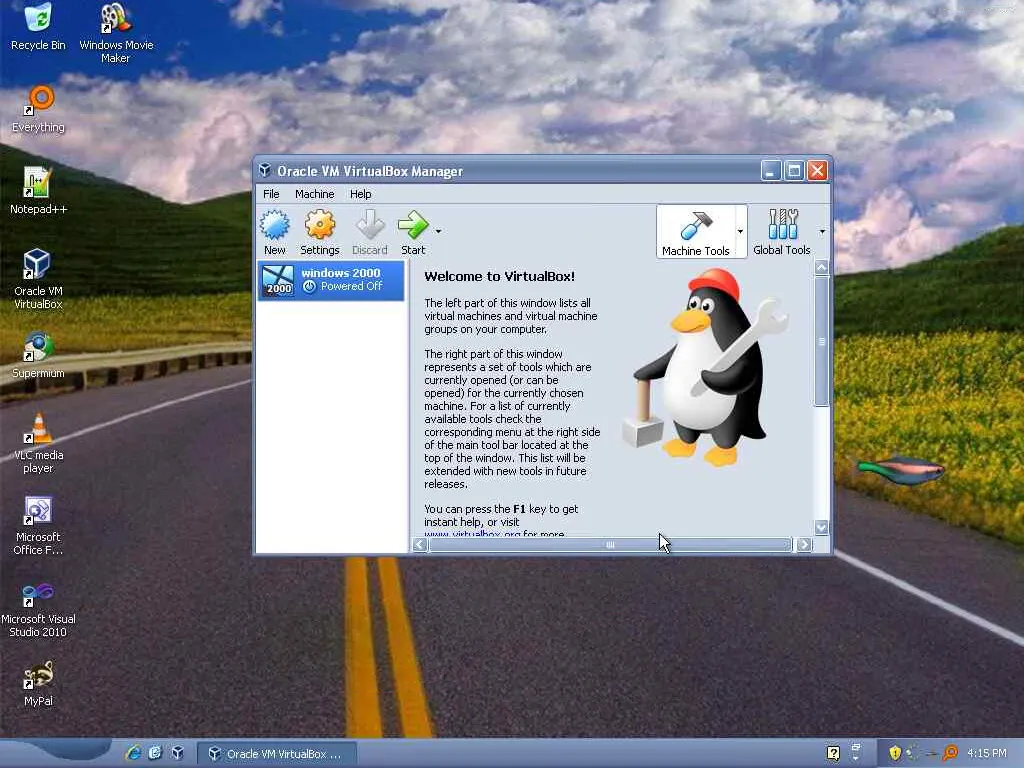Maximize the VirtualBox Manager window
This screenshot has width=1024, height=768.
(x=794, y=171)
